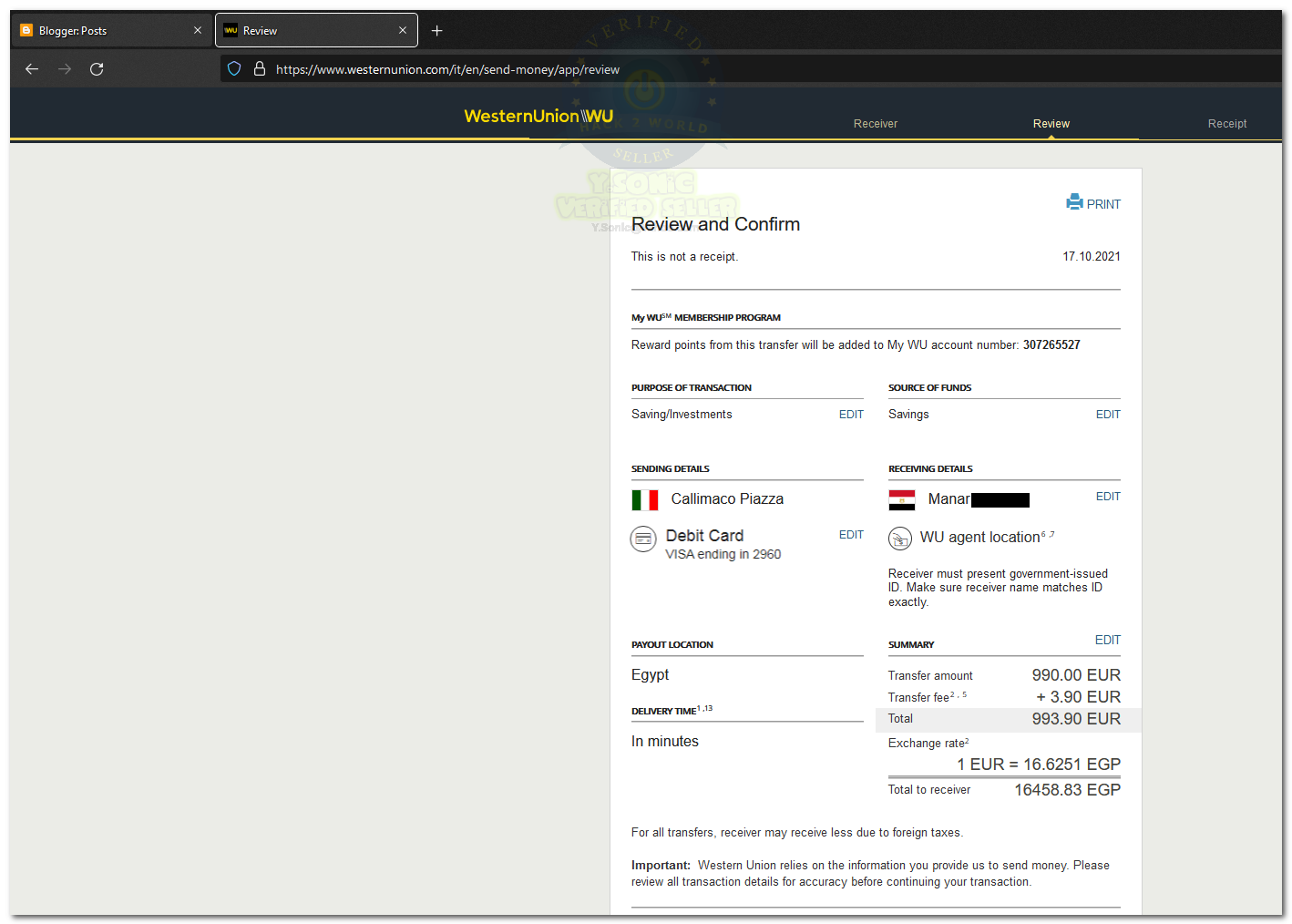Image resolution: width=1292 pixels, height=924 pixels.
Task: Click the transfer amount 990.00 EUR
Action: tap(1076, 675)
